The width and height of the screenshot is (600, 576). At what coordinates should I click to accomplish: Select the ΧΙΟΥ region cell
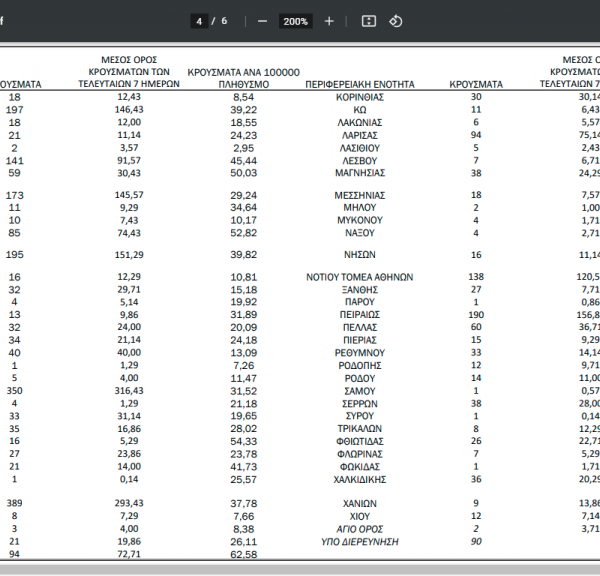coord(360,516)
